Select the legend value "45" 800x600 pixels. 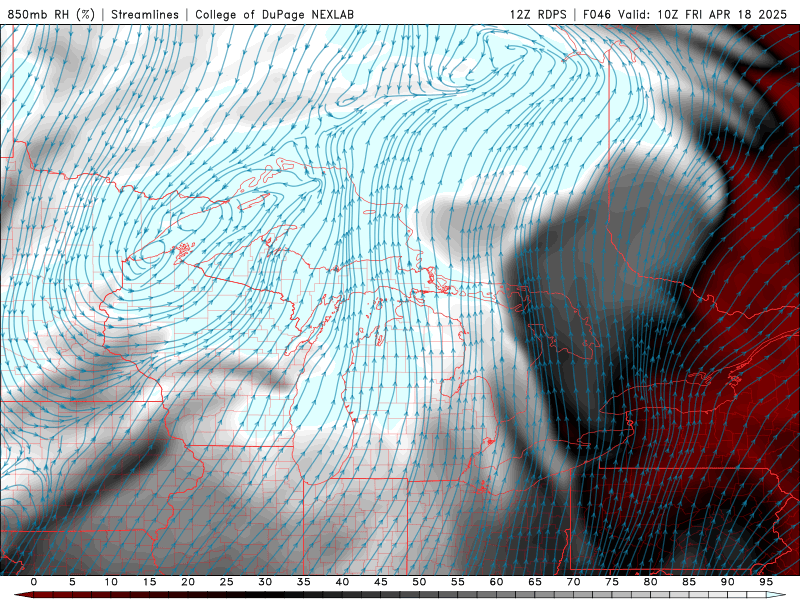(381, 582)
